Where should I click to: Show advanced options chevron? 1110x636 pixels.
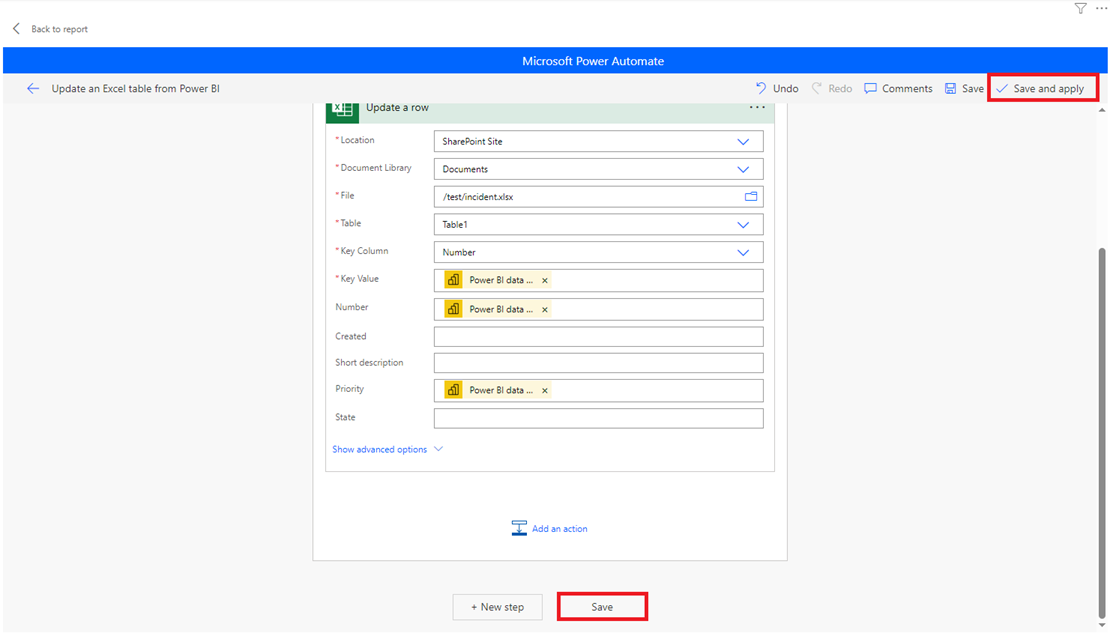438,449
